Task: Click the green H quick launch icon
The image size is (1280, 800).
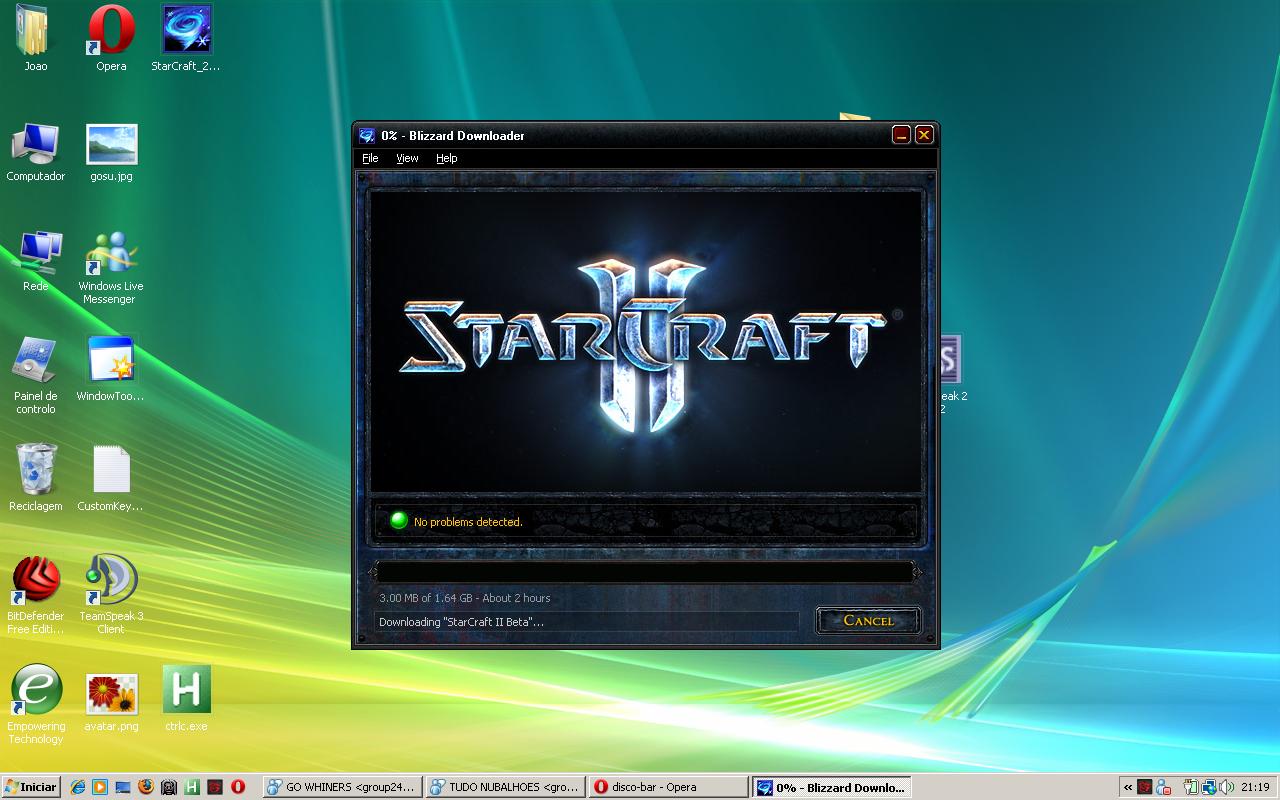Action: (191, 787)
